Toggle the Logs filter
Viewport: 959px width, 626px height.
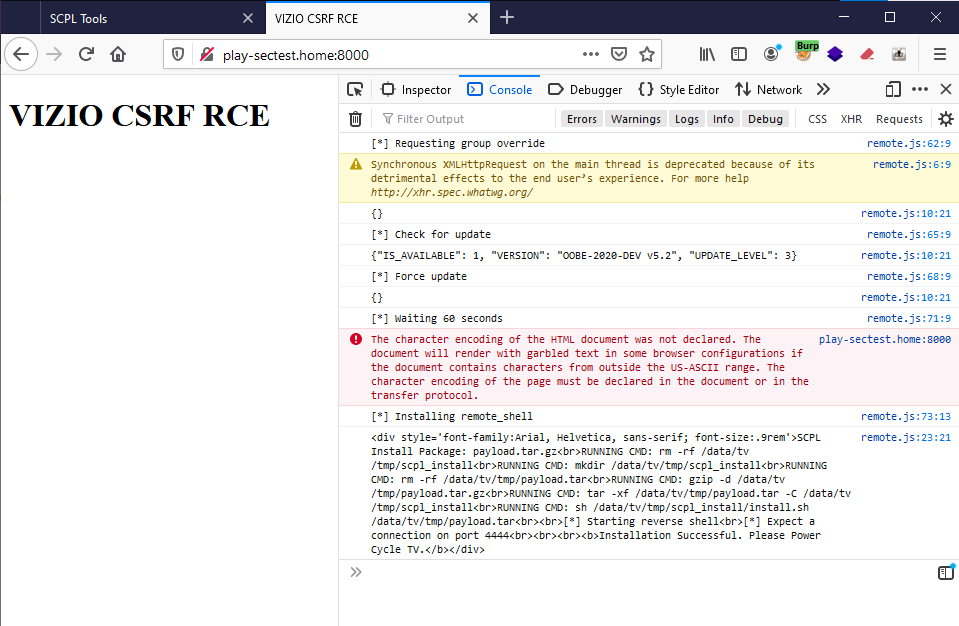[x=686, y=119]
